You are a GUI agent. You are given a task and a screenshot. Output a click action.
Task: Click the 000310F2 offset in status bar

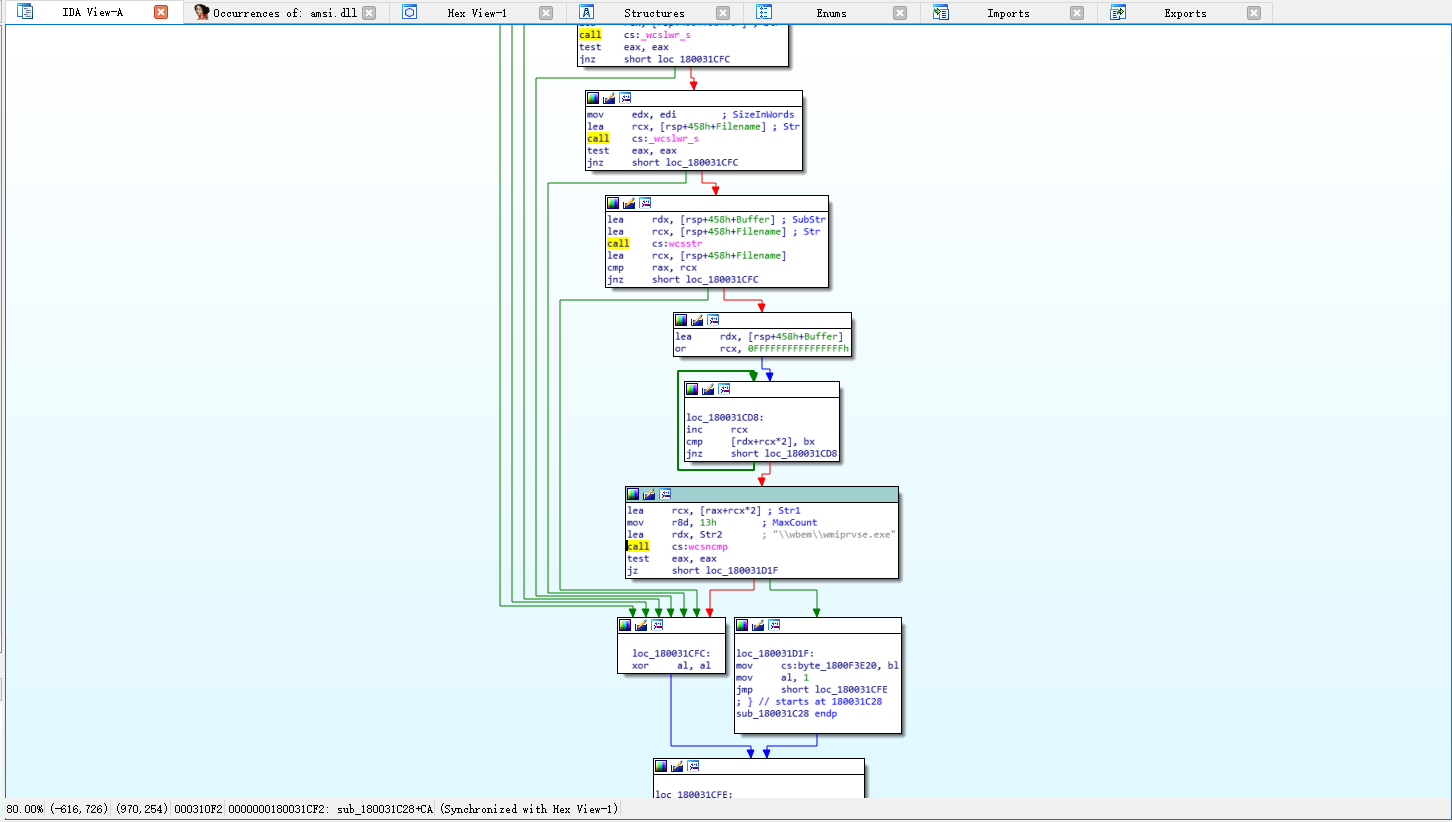tap(198, 808)
